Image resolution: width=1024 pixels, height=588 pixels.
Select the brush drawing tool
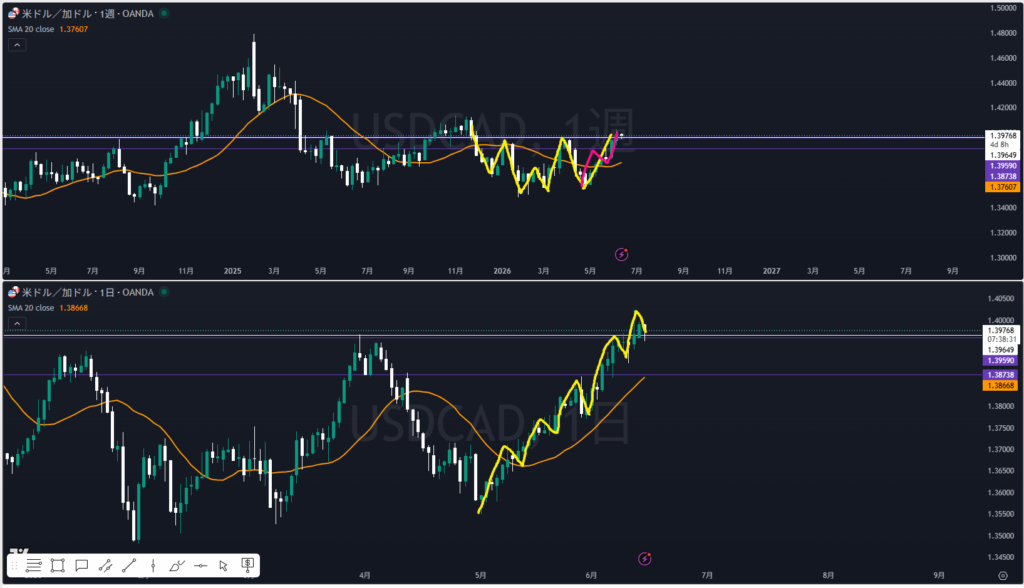[176, 565]
